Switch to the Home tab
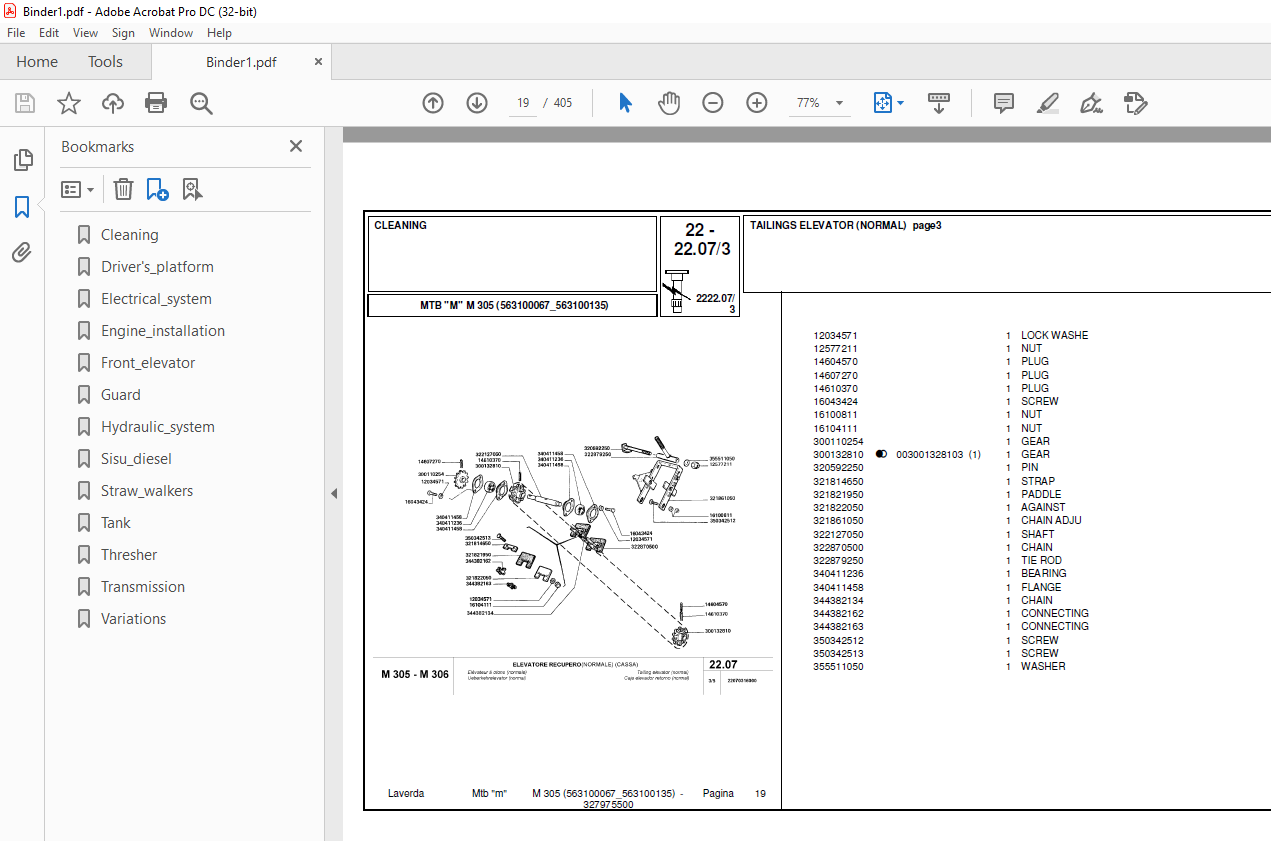 (37, 62)
